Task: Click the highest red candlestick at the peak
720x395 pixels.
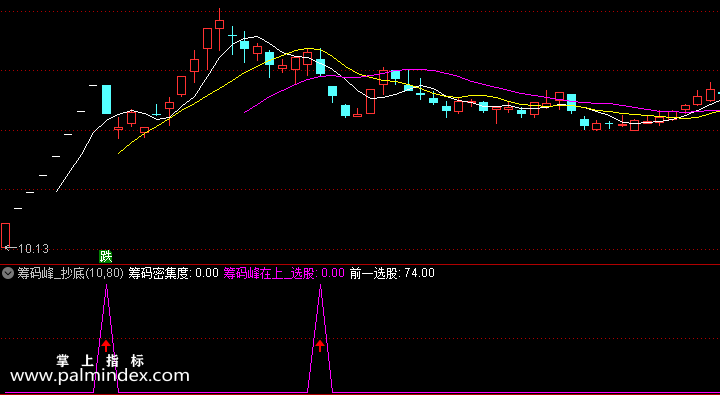Action: click(219, 24)
